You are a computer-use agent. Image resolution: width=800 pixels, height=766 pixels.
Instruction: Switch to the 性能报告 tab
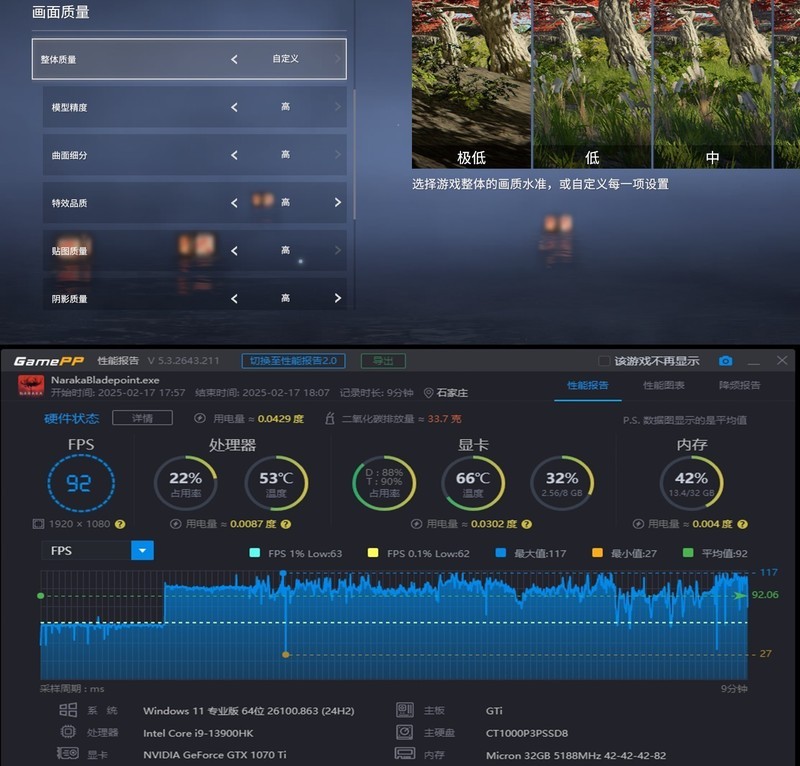point(588,385)
